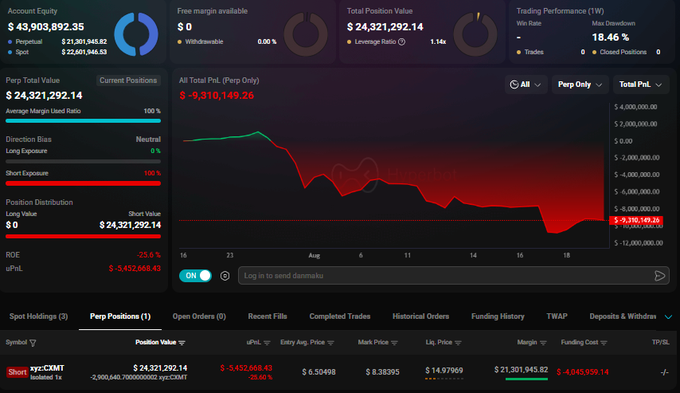
Task: Go to Recent Fills tab
Action: (268, 316)
